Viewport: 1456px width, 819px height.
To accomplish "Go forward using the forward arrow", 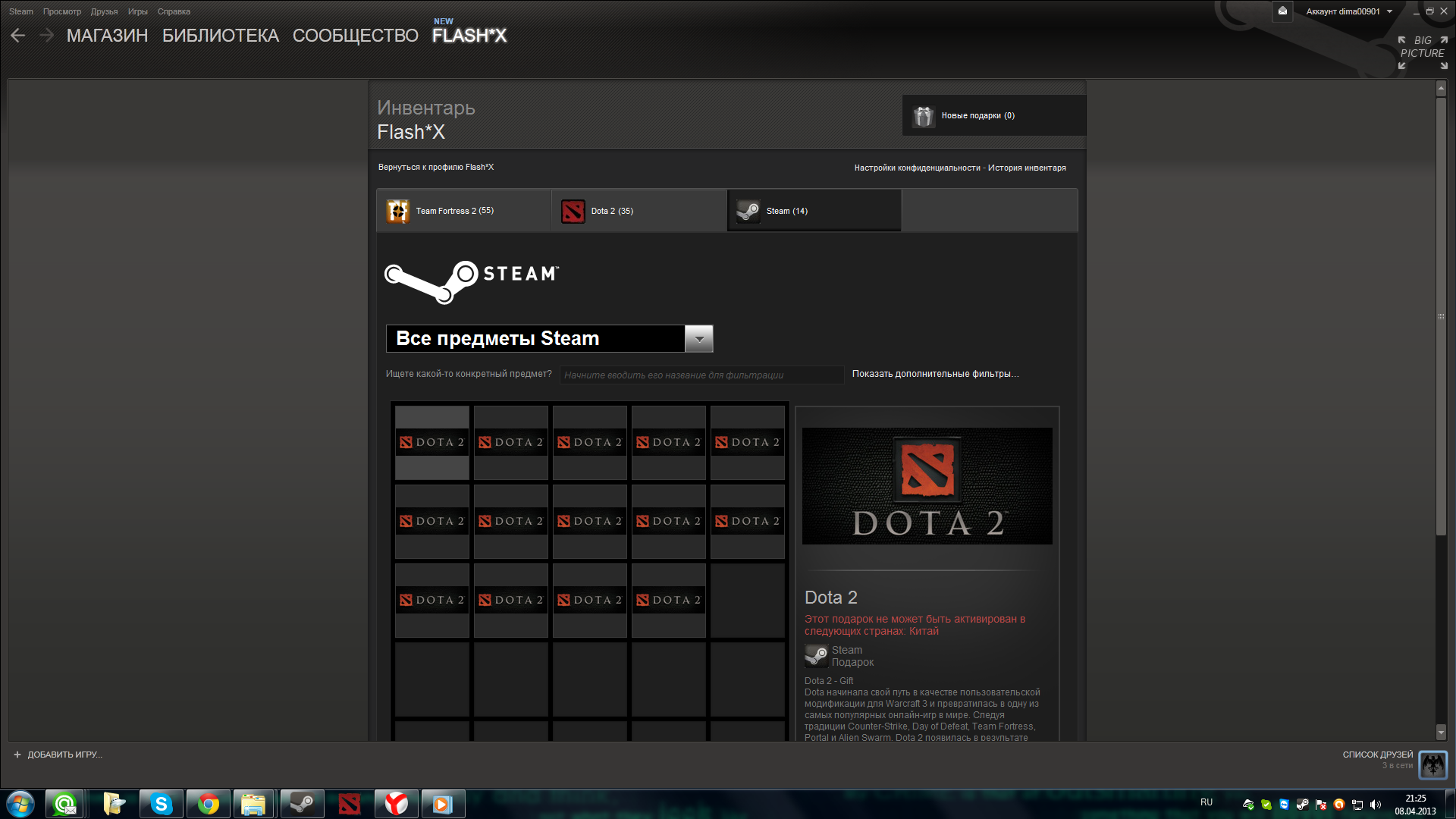I will (x=46, y=36).
